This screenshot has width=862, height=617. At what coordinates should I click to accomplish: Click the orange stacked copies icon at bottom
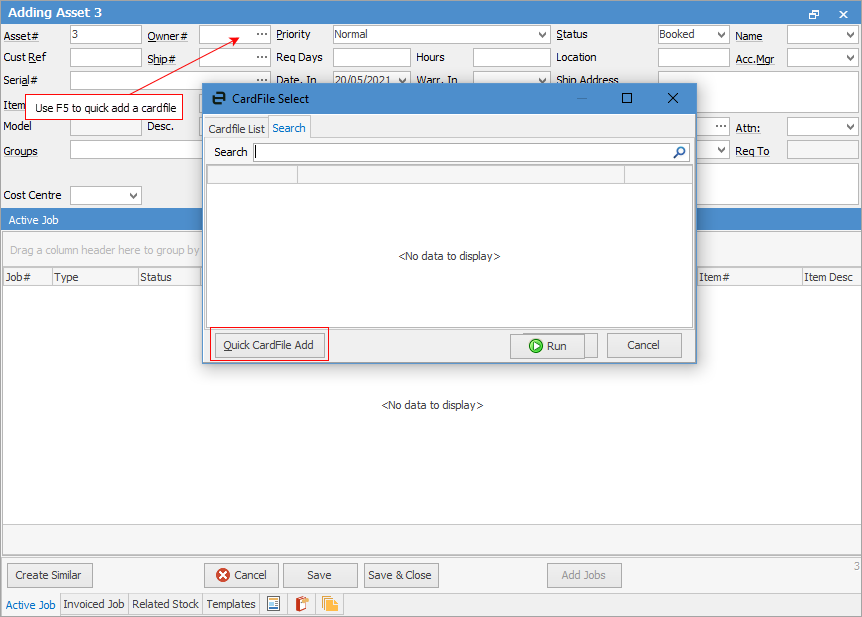click(x=329, y=604)
